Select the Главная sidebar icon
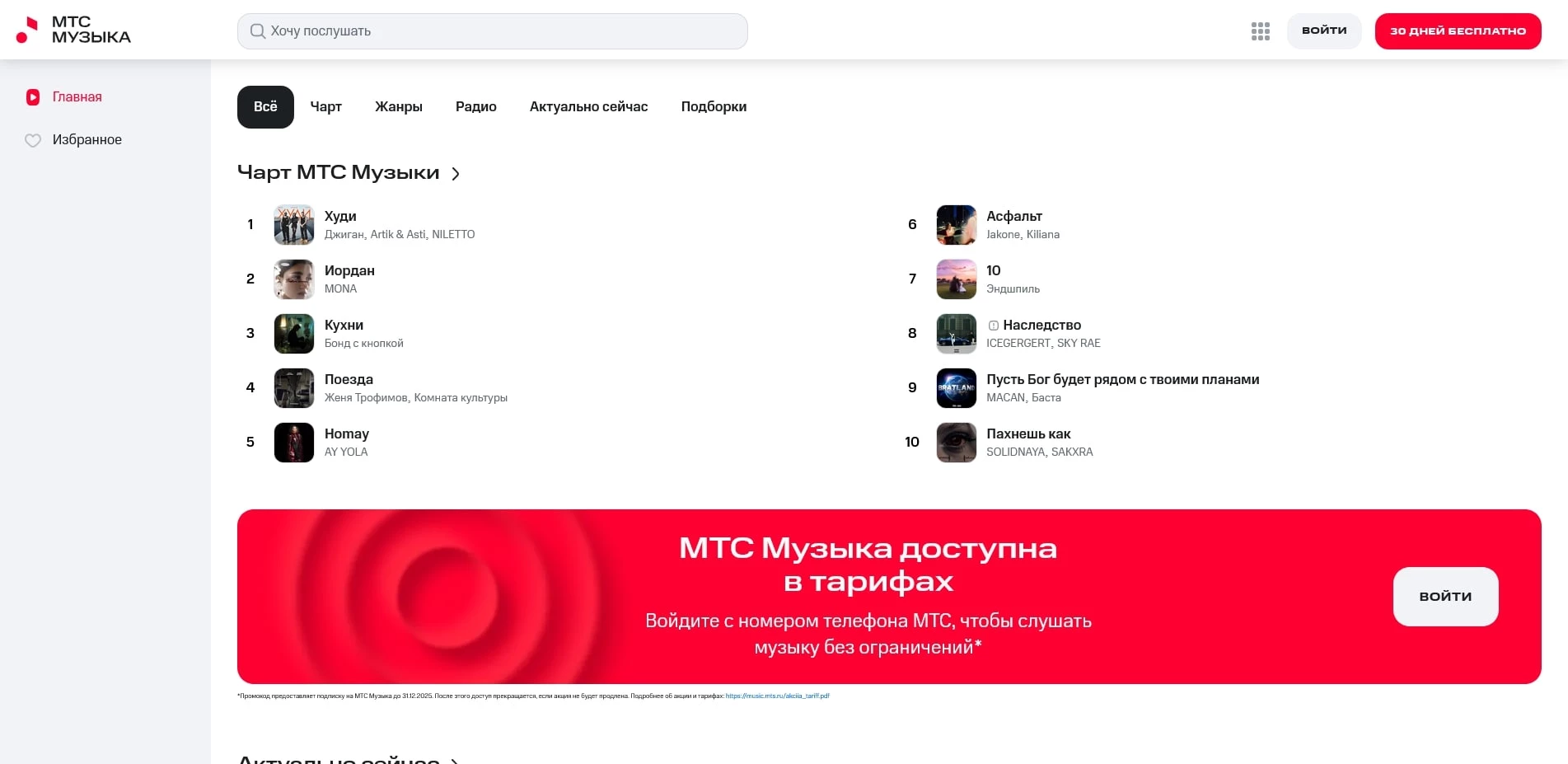 [32, 96]
